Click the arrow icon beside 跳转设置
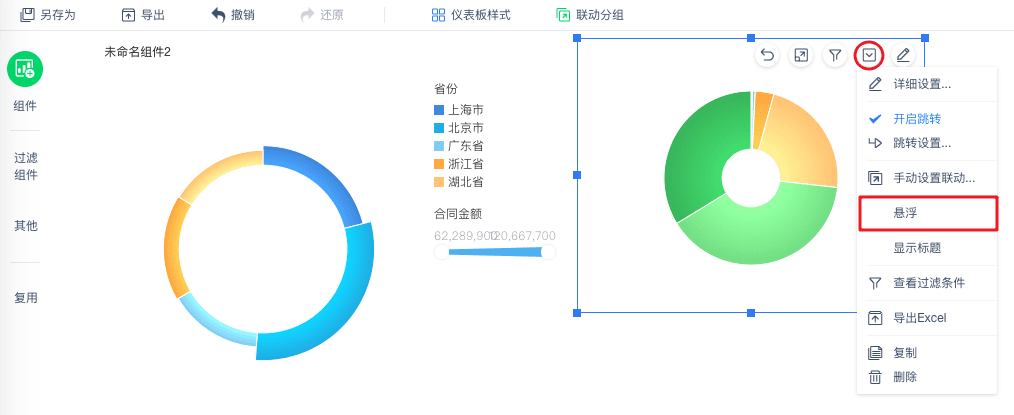1014x415 pixels. [x=875, y=143]
